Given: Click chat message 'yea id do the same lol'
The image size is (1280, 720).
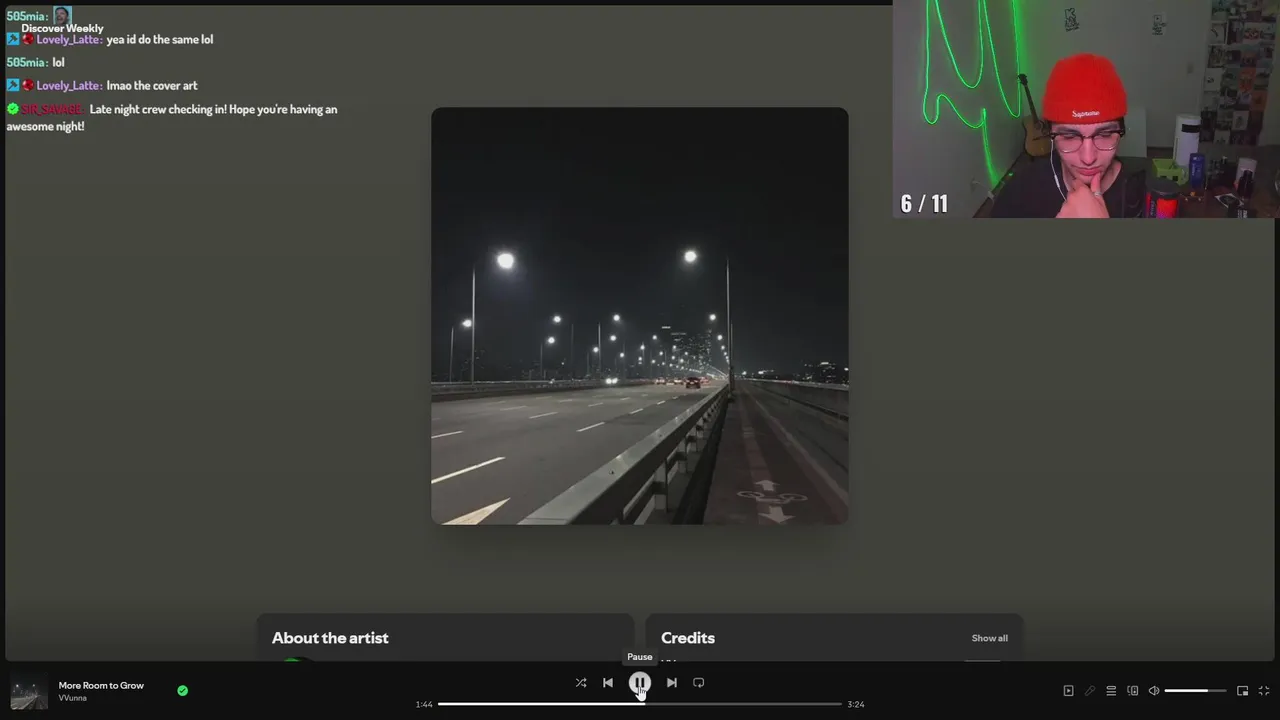Looking at the screenshot, I should pos(160,40).
